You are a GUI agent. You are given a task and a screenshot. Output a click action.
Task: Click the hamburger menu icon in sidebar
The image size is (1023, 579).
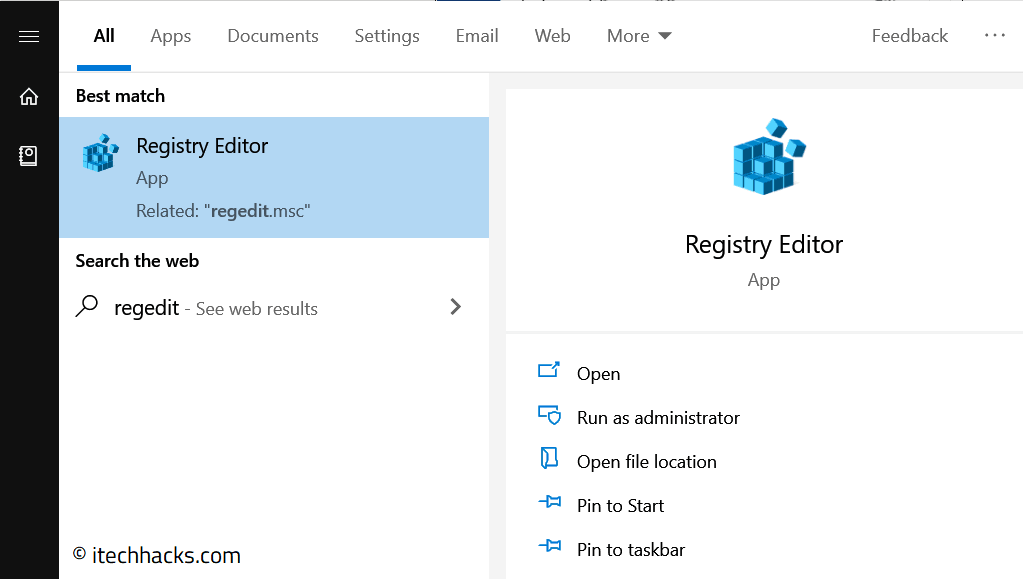(x=29, y=37)
